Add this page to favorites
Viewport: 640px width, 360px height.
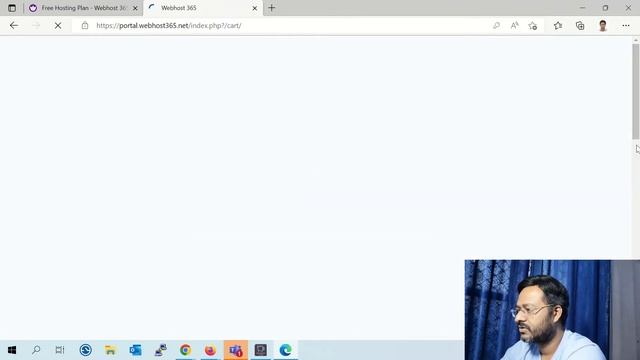click(x=533, y=26)
